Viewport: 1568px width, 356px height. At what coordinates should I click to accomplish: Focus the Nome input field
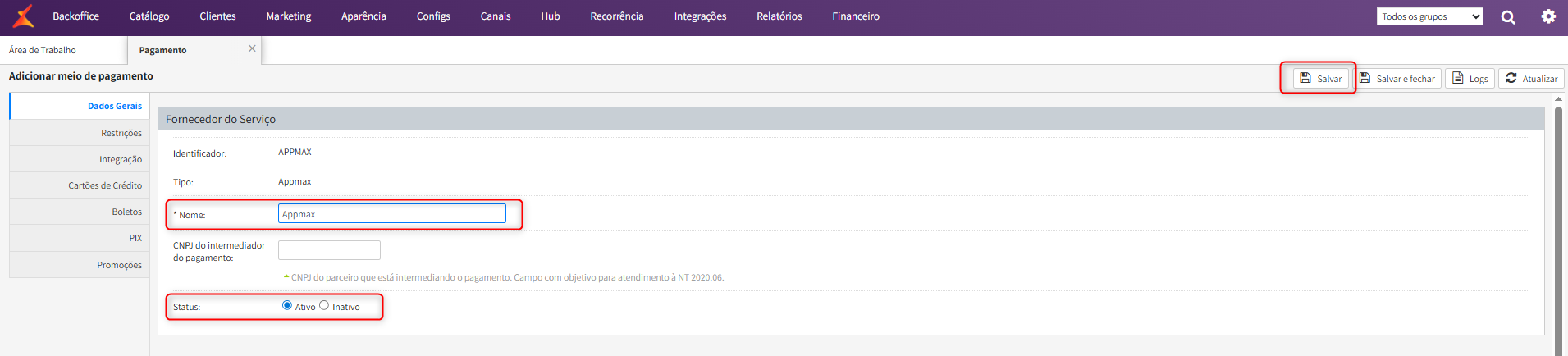392,214
